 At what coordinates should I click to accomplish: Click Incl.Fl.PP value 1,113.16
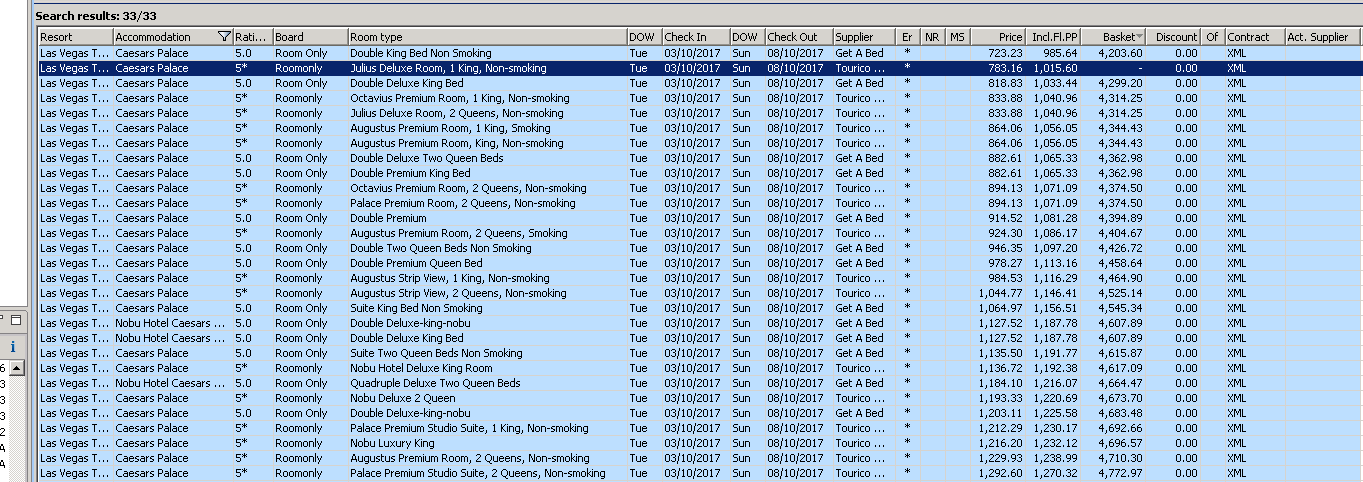pyautogui.click(x=1055, y=263)
